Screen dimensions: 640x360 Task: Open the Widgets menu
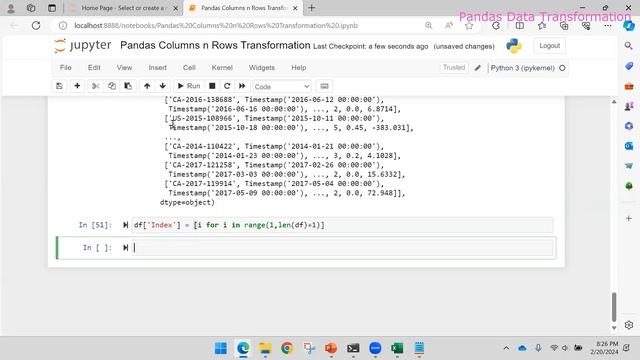tap(262, 68)
